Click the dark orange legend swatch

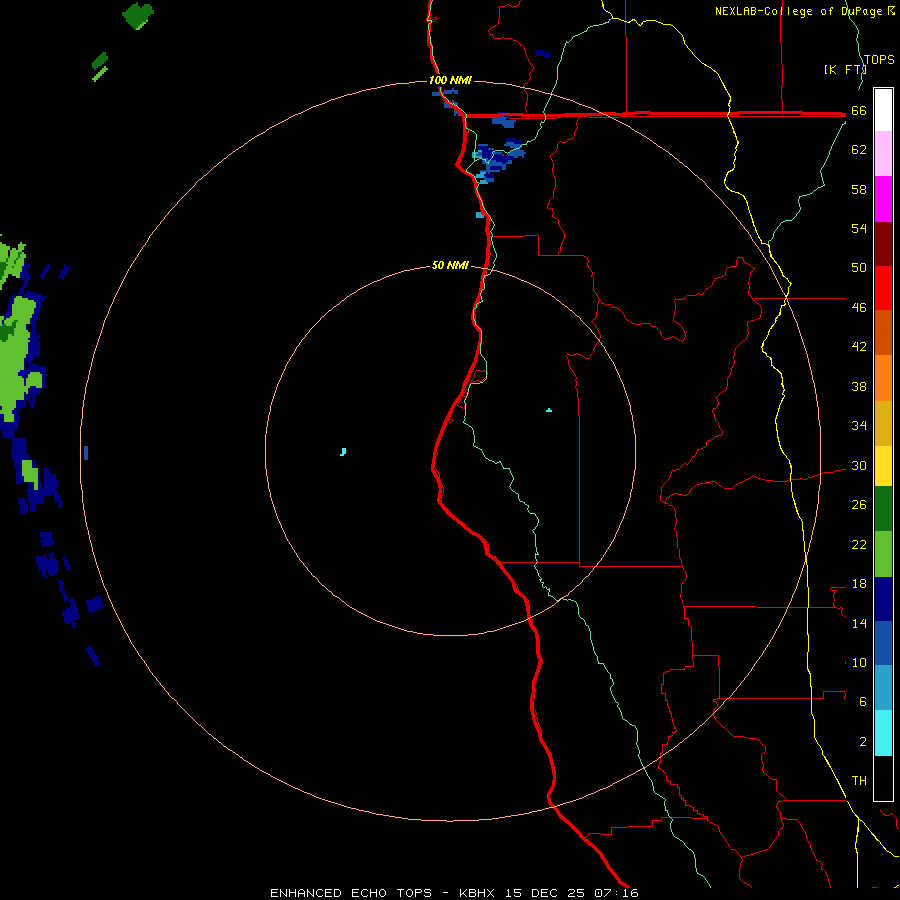coord(883,332)
